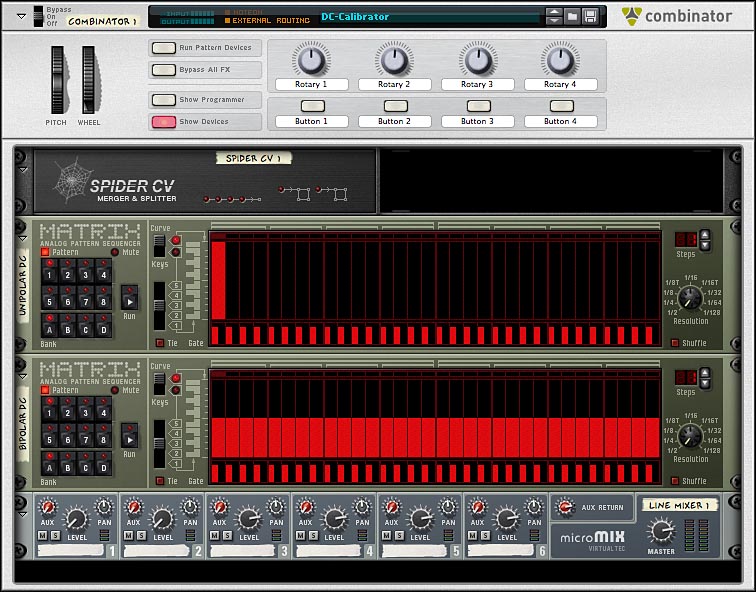
Task: Toggle Shuffle on the Bipolar DC Matrix
Action: [674, 481]
